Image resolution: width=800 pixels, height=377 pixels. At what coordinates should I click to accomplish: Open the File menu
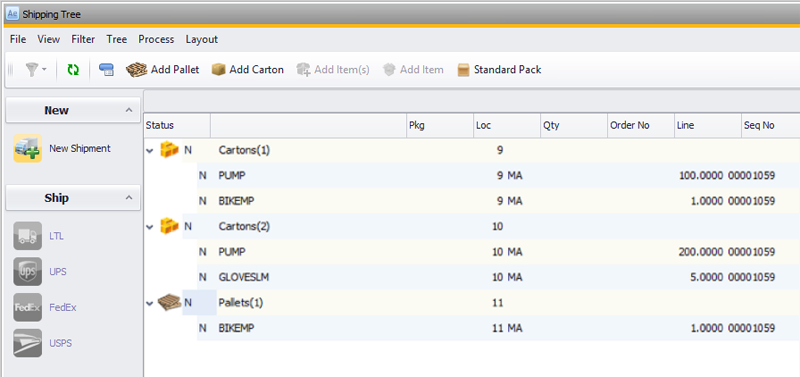(x=18, y=39)
